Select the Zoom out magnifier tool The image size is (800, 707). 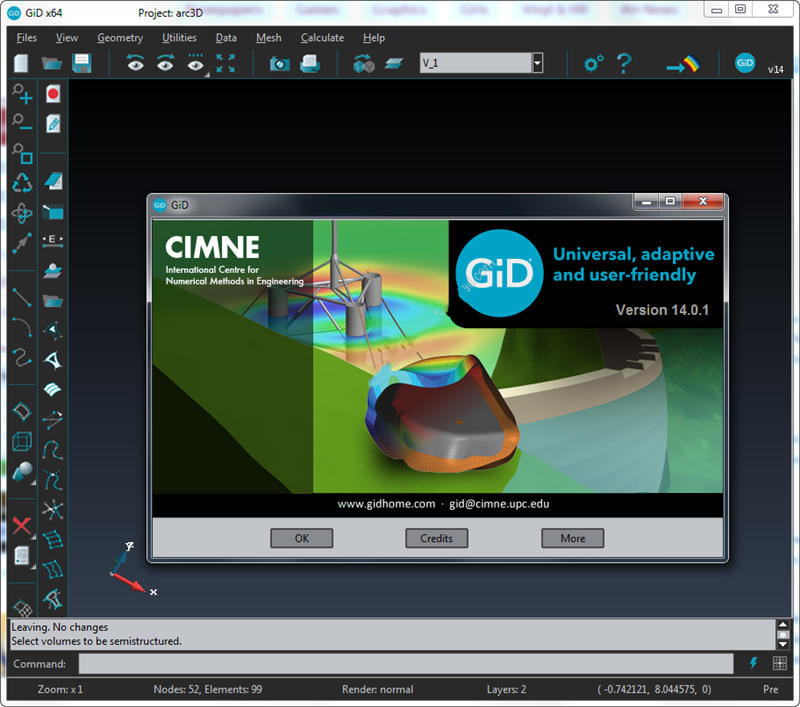pyautogui.click(x=22, y=122)
